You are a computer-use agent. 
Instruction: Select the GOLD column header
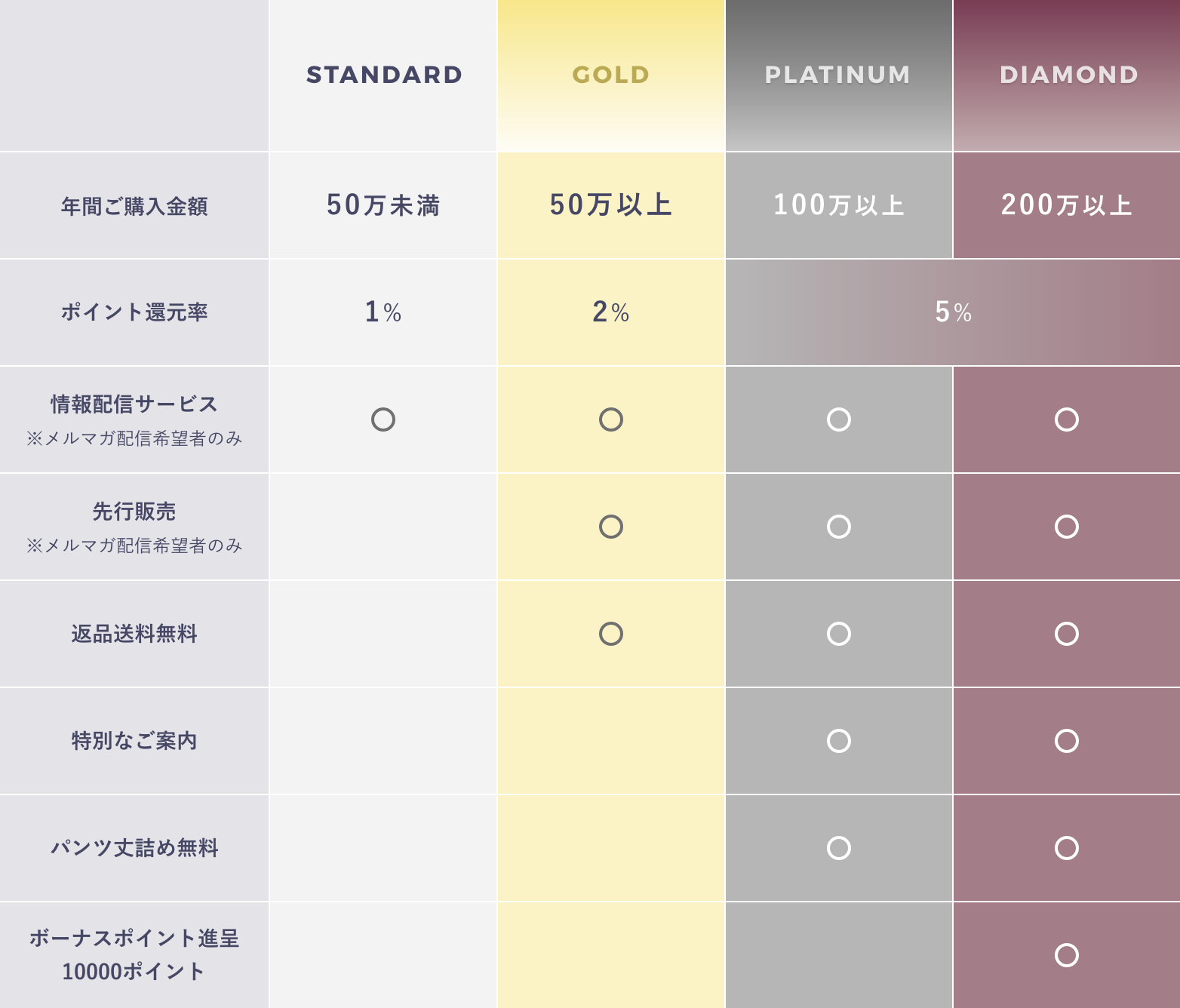point(611,75)
